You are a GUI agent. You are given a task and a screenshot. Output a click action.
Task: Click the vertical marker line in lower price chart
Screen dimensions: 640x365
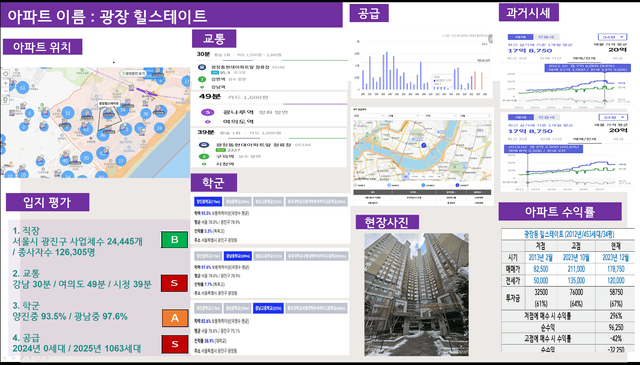pos(528,169)
